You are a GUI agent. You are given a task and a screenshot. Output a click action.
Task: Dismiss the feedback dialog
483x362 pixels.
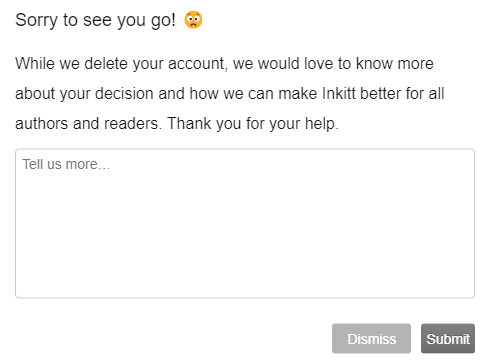pos(371,338)
